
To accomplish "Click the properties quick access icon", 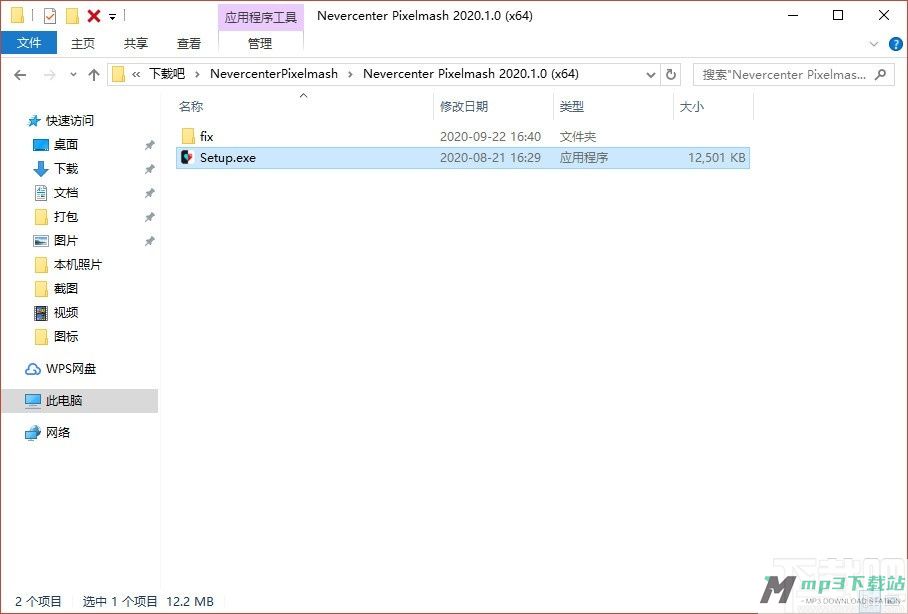I will (50, 16).
